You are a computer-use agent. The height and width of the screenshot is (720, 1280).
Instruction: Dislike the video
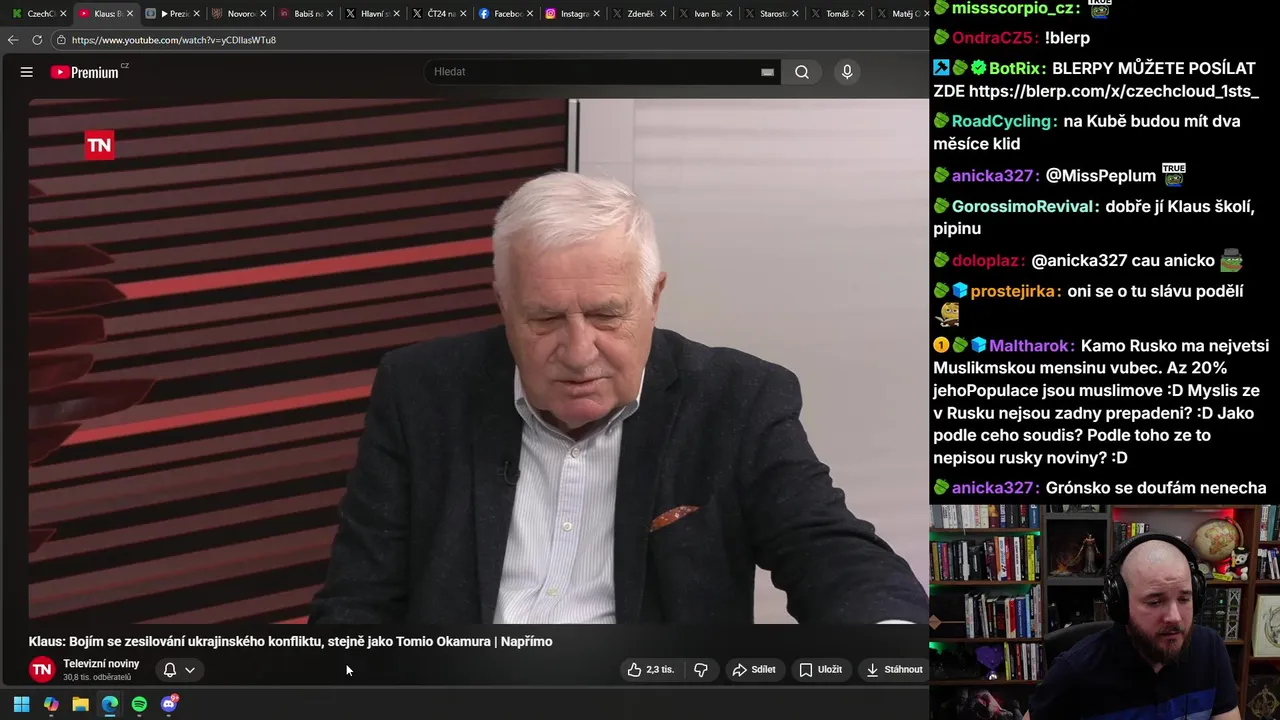[x=701, y=670]
